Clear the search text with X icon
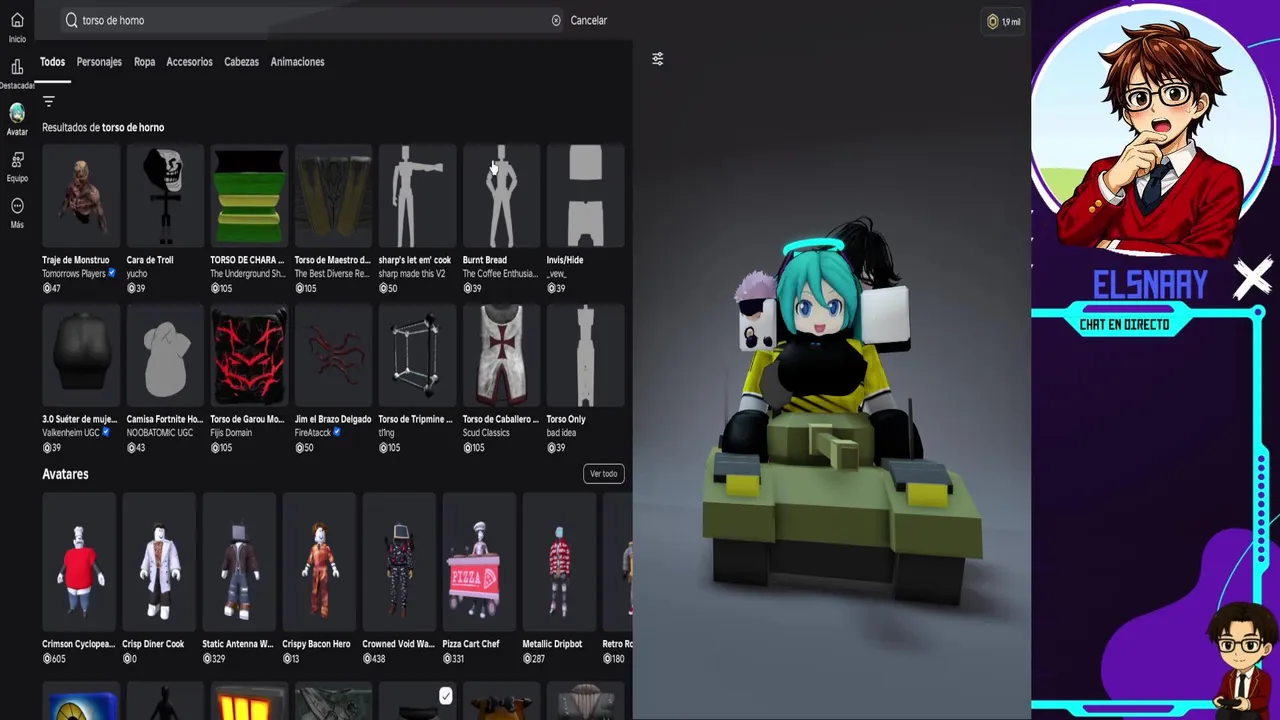Image resolution: width=1280 pixels, height=720 pixels. click(556, 20)
